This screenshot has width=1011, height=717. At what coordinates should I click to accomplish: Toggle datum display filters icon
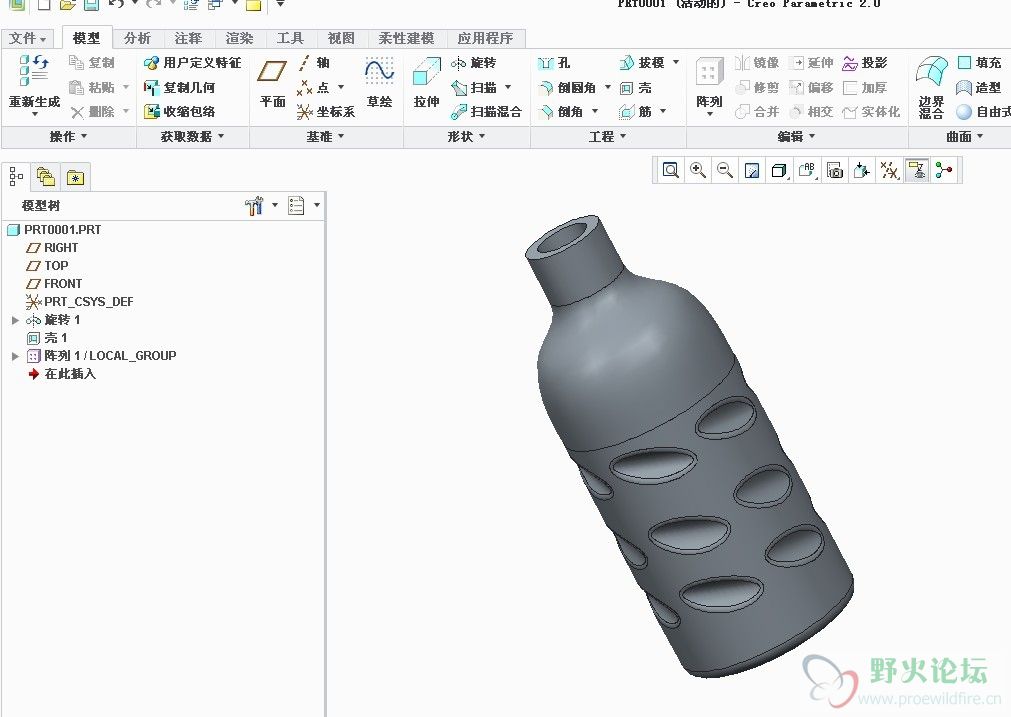point(890,170)
